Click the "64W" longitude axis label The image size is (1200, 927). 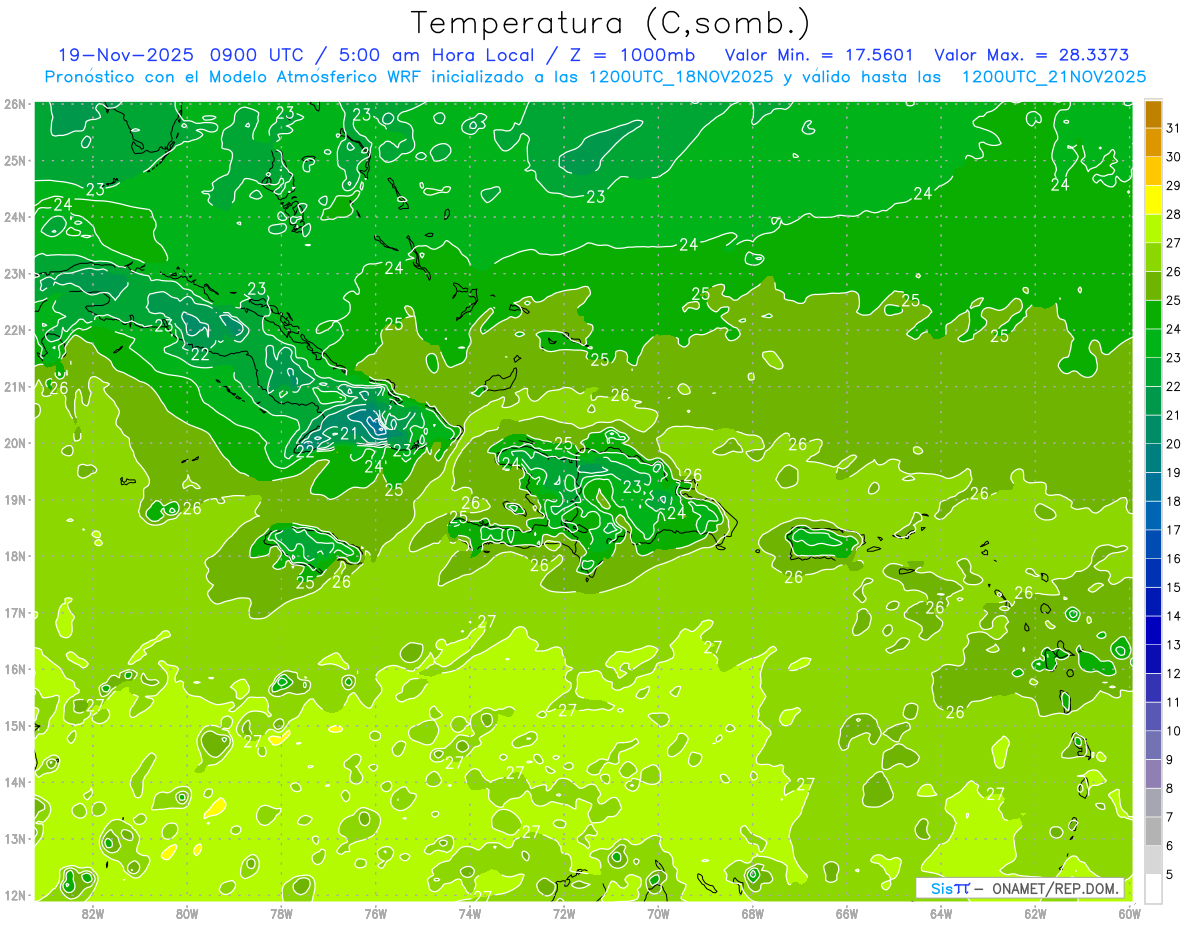coord(941,914)
